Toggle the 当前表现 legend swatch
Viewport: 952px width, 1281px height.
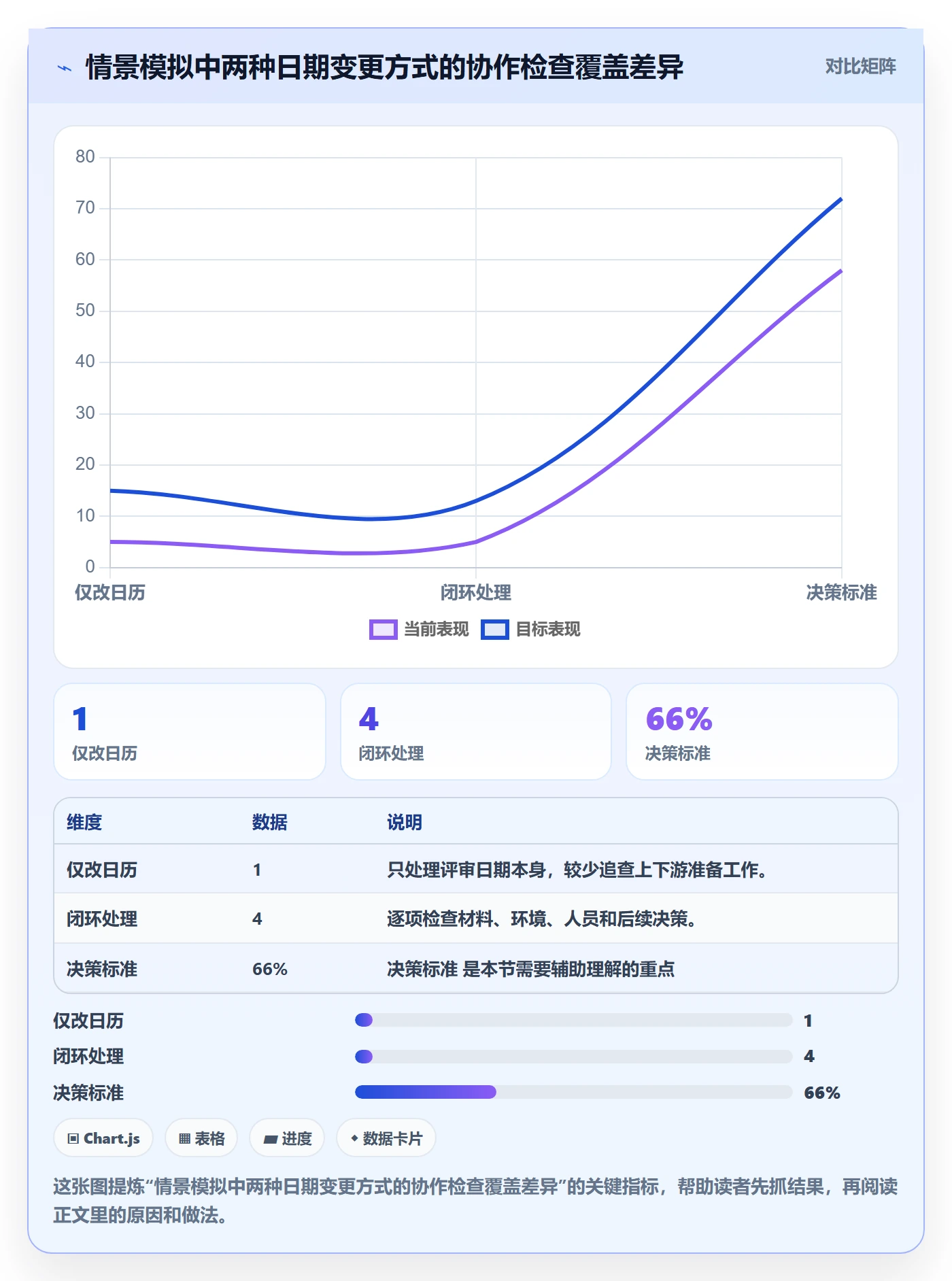(x=383, y=630)
